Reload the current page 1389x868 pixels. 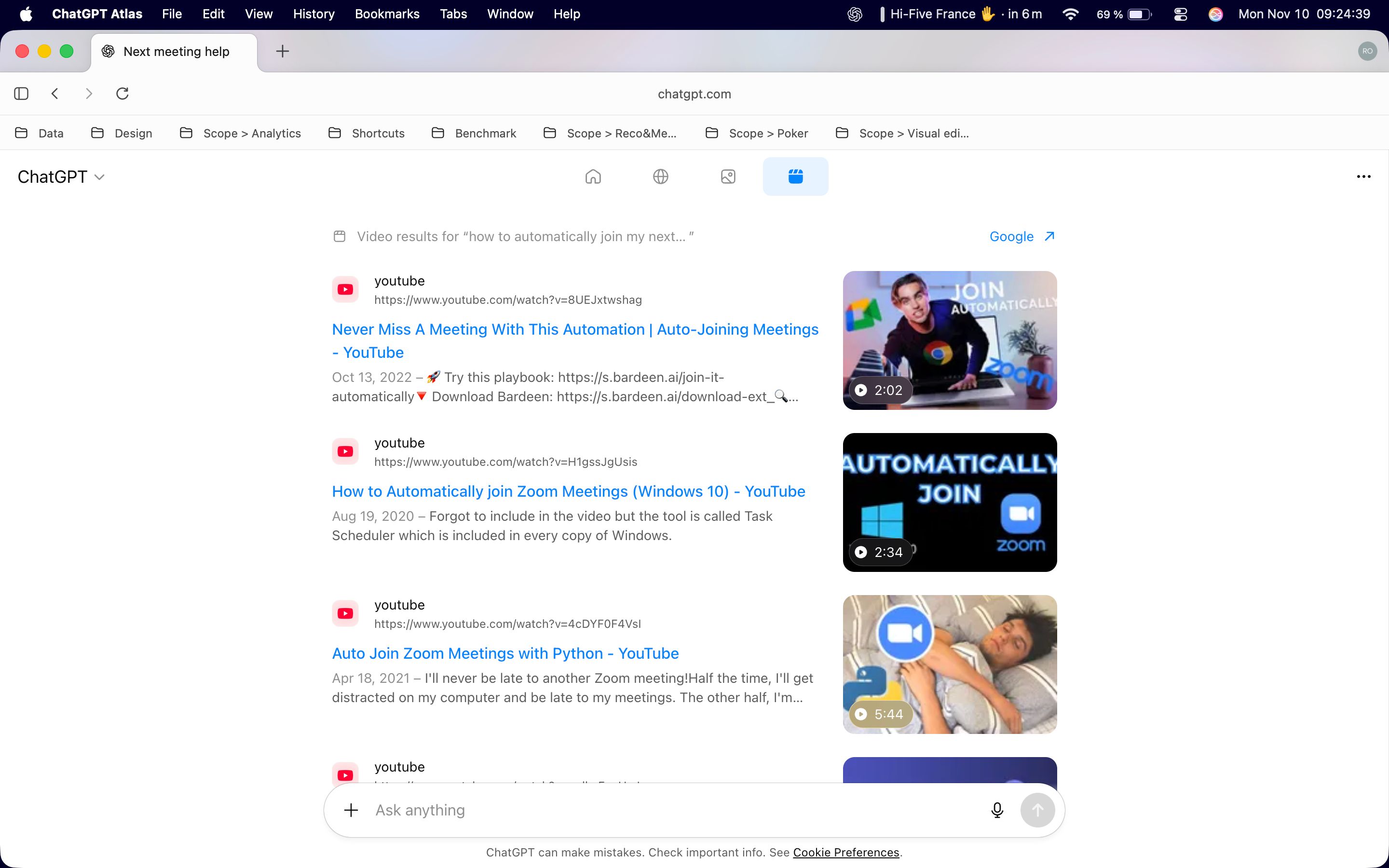122,93
